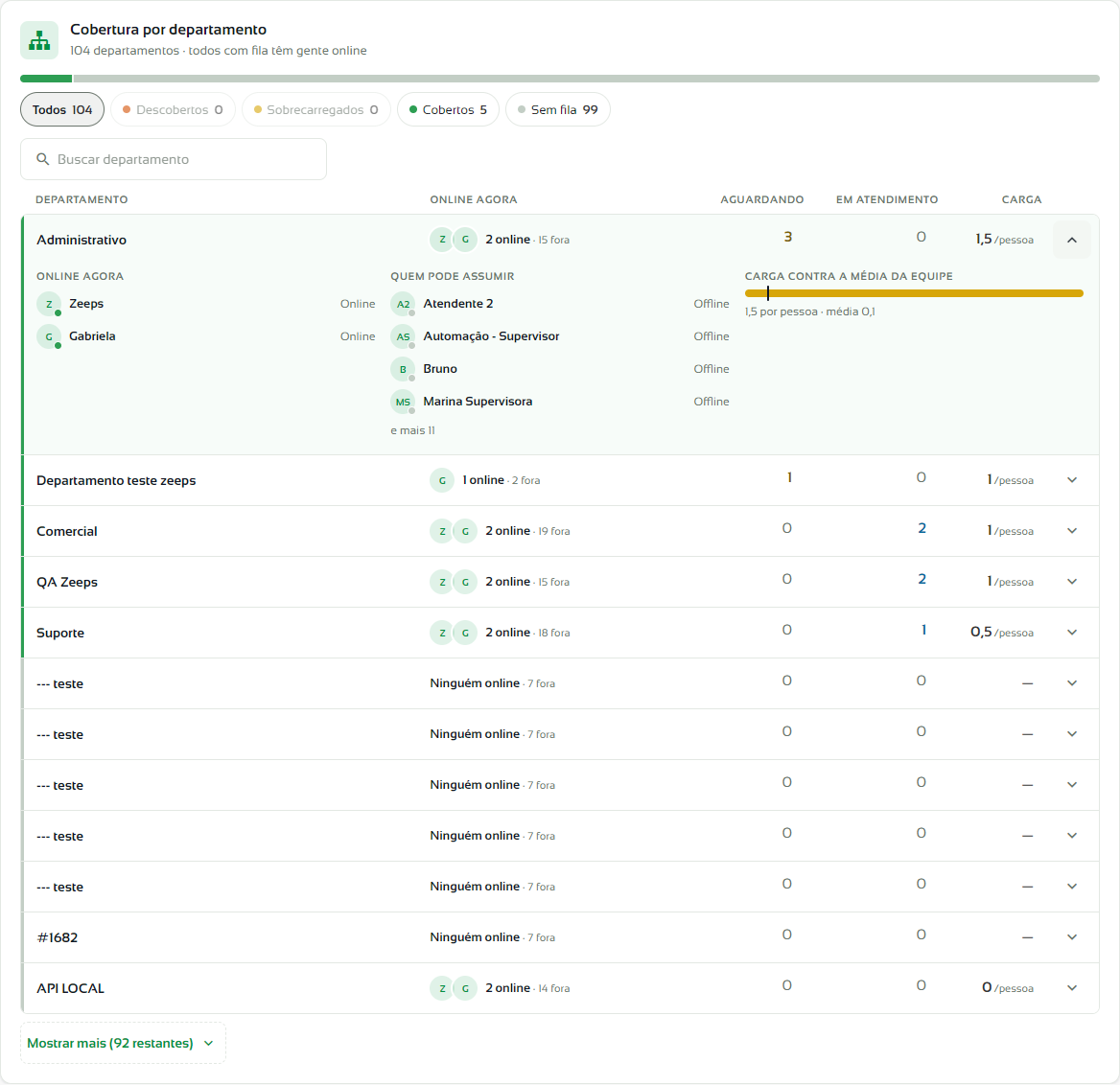
Task: Click the department org chart icon
Action: 39,40
